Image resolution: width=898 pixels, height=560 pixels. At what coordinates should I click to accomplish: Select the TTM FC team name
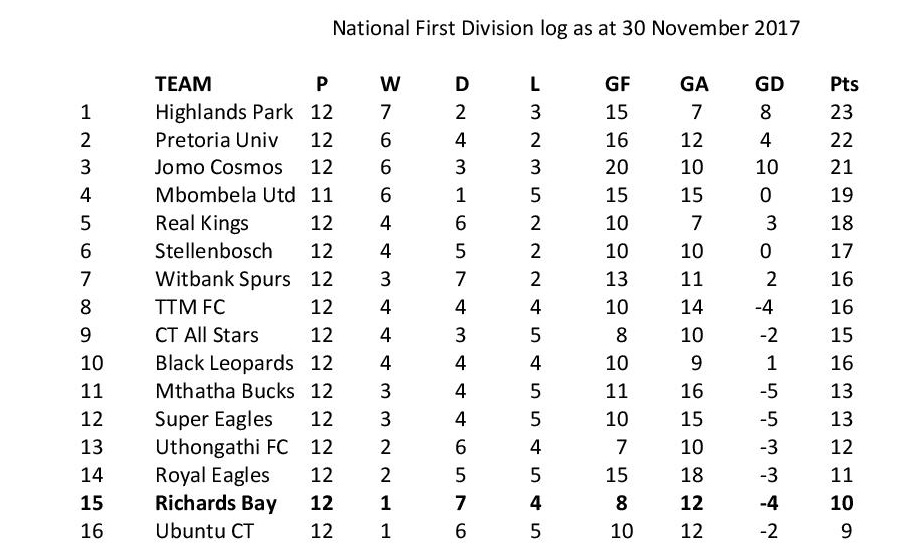tap(190, 308)
